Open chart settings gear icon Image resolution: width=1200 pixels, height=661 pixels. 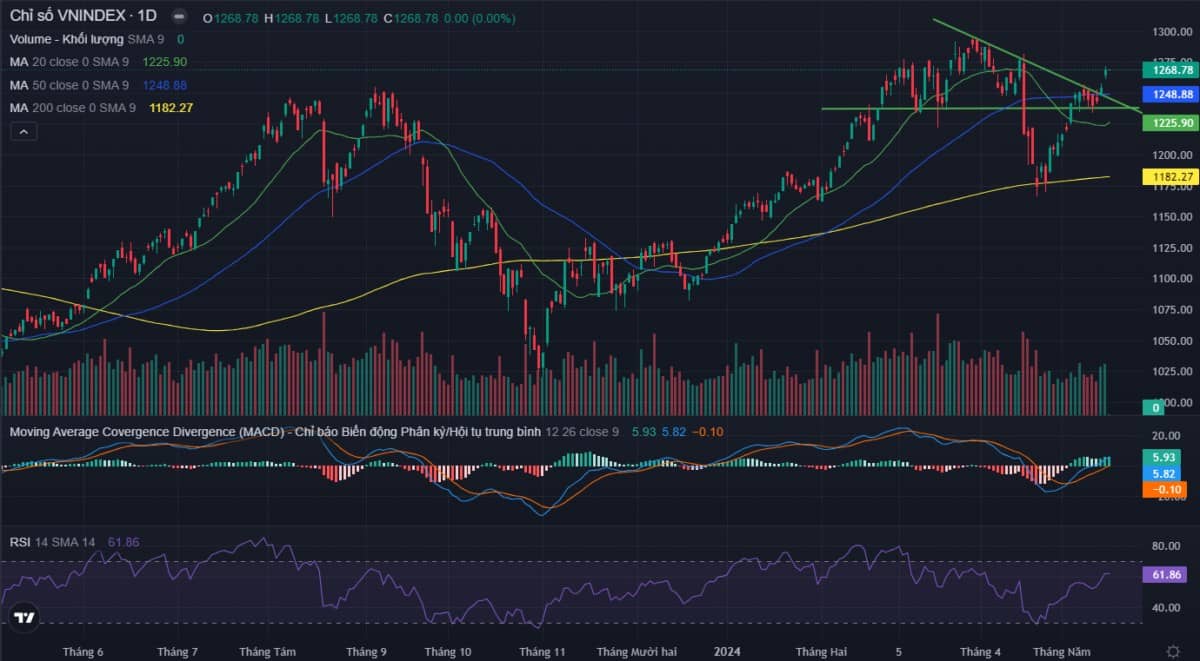click(1172, 651)
